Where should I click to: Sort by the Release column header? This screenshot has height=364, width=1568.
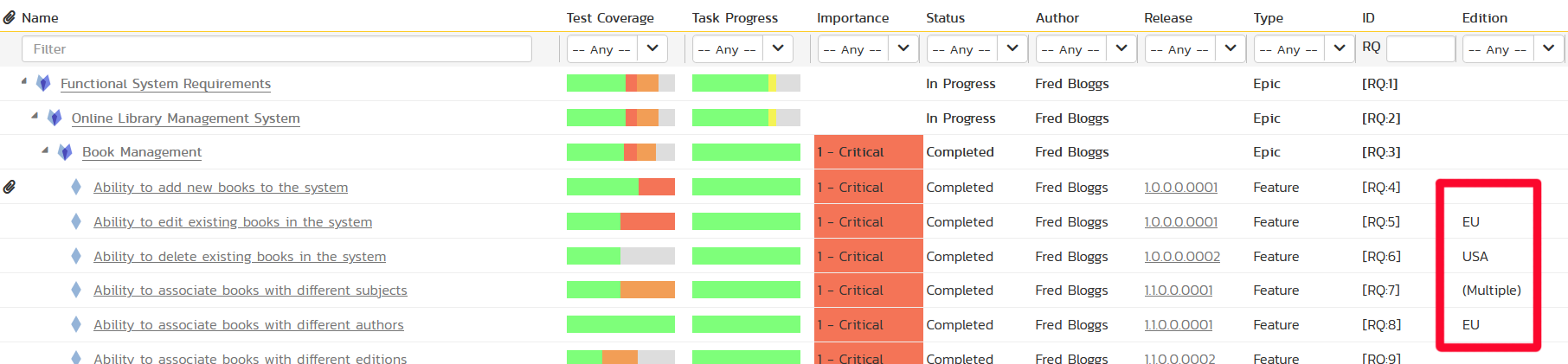1167,17
